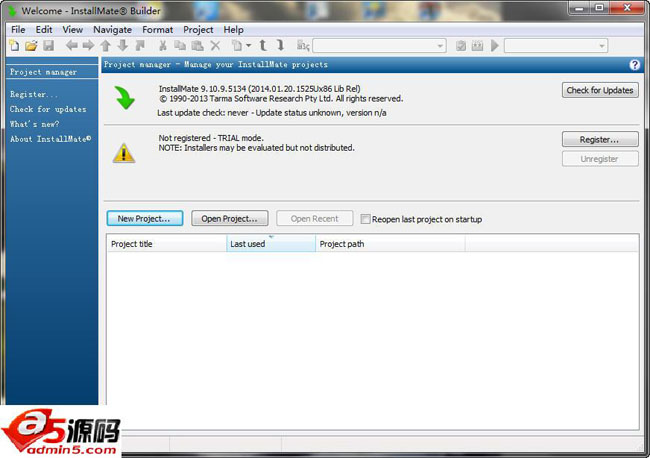Click the Cut scissors icon
Screen dimensions: 650x458
click(163, 45)
